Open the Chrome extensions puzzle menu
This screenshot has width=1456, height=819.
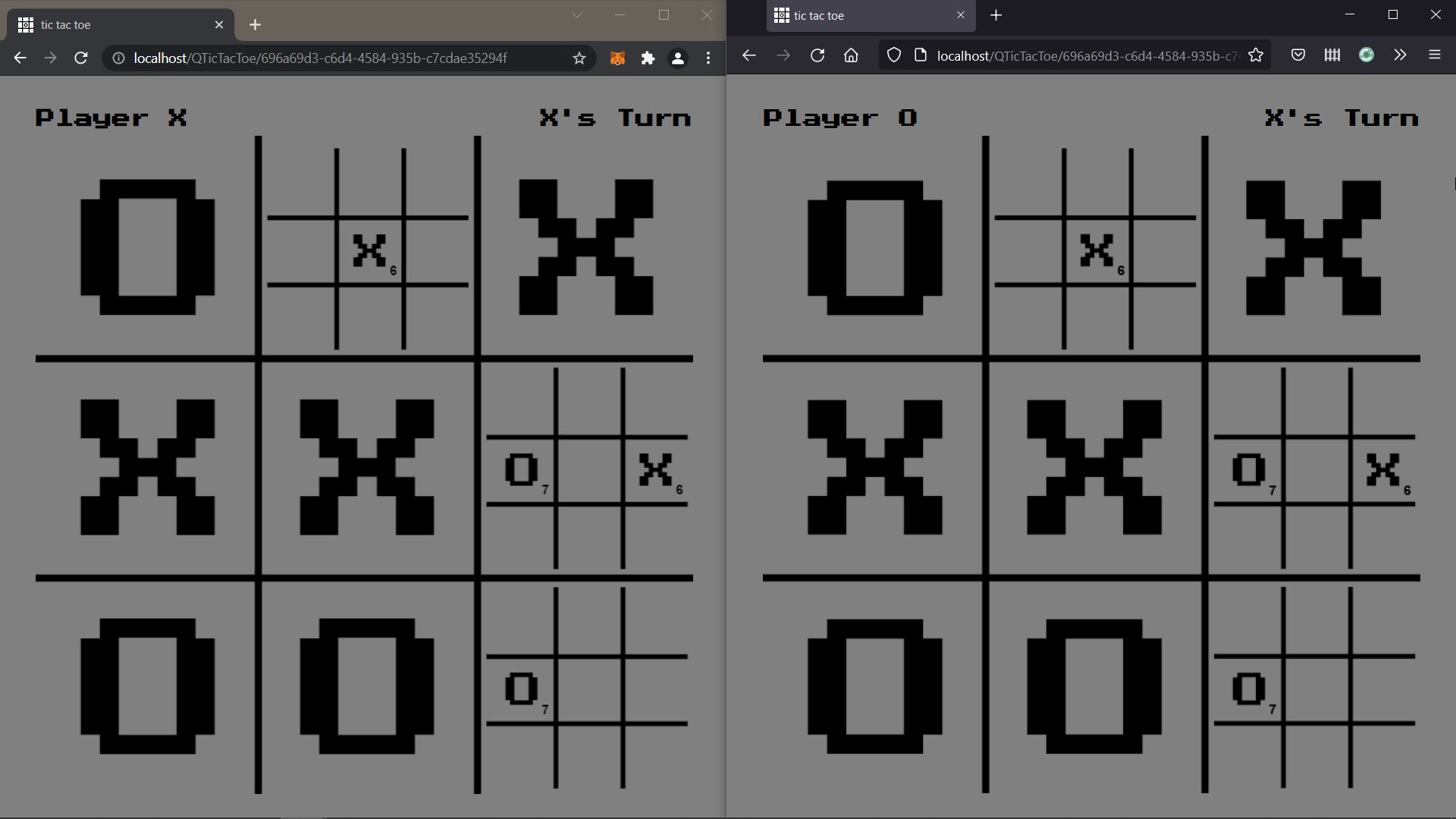point(648,58)
